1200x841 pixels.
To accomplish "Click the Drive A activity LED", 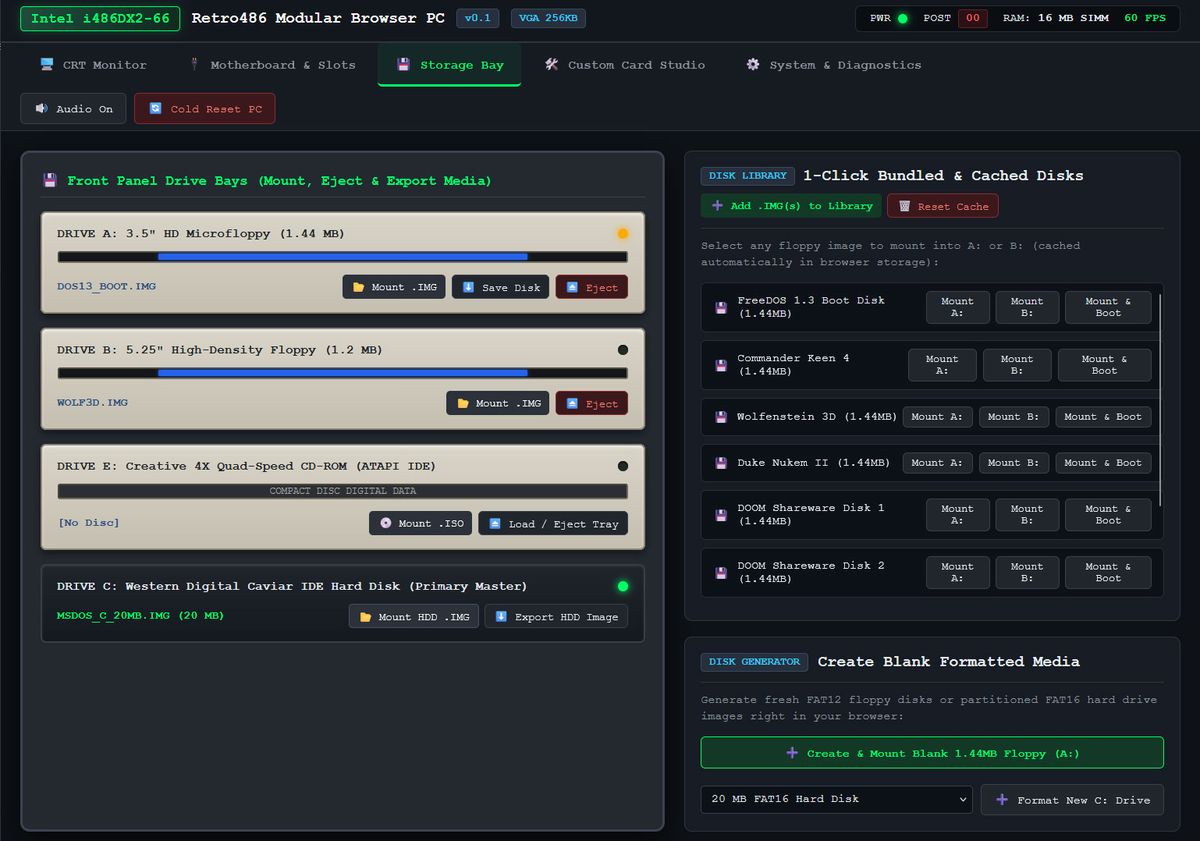I will [x=623, y=234].
